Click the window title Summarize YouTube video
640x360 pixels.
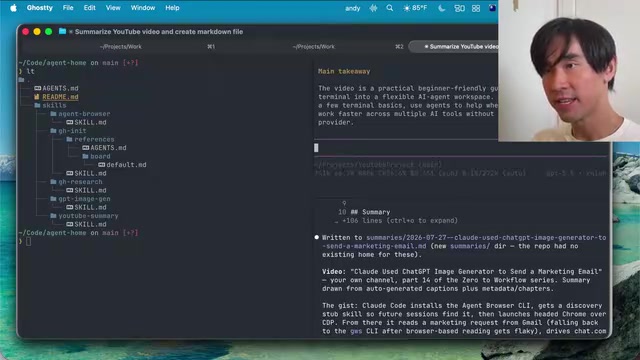click(159, 31)
